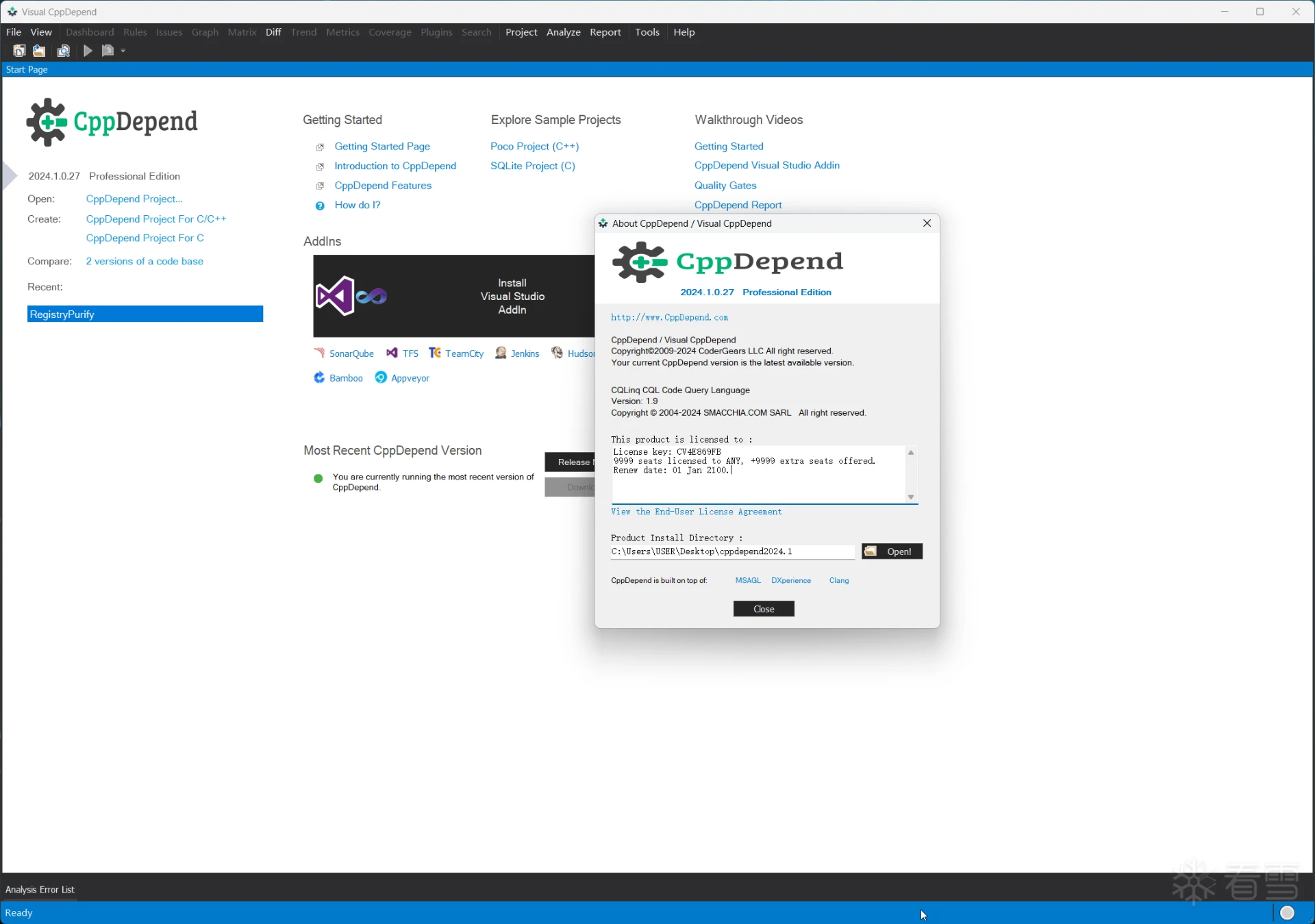Create a CppDepend Project For C
The width and height of the screenshot is (1315, 924).
[x=145, y=238]
